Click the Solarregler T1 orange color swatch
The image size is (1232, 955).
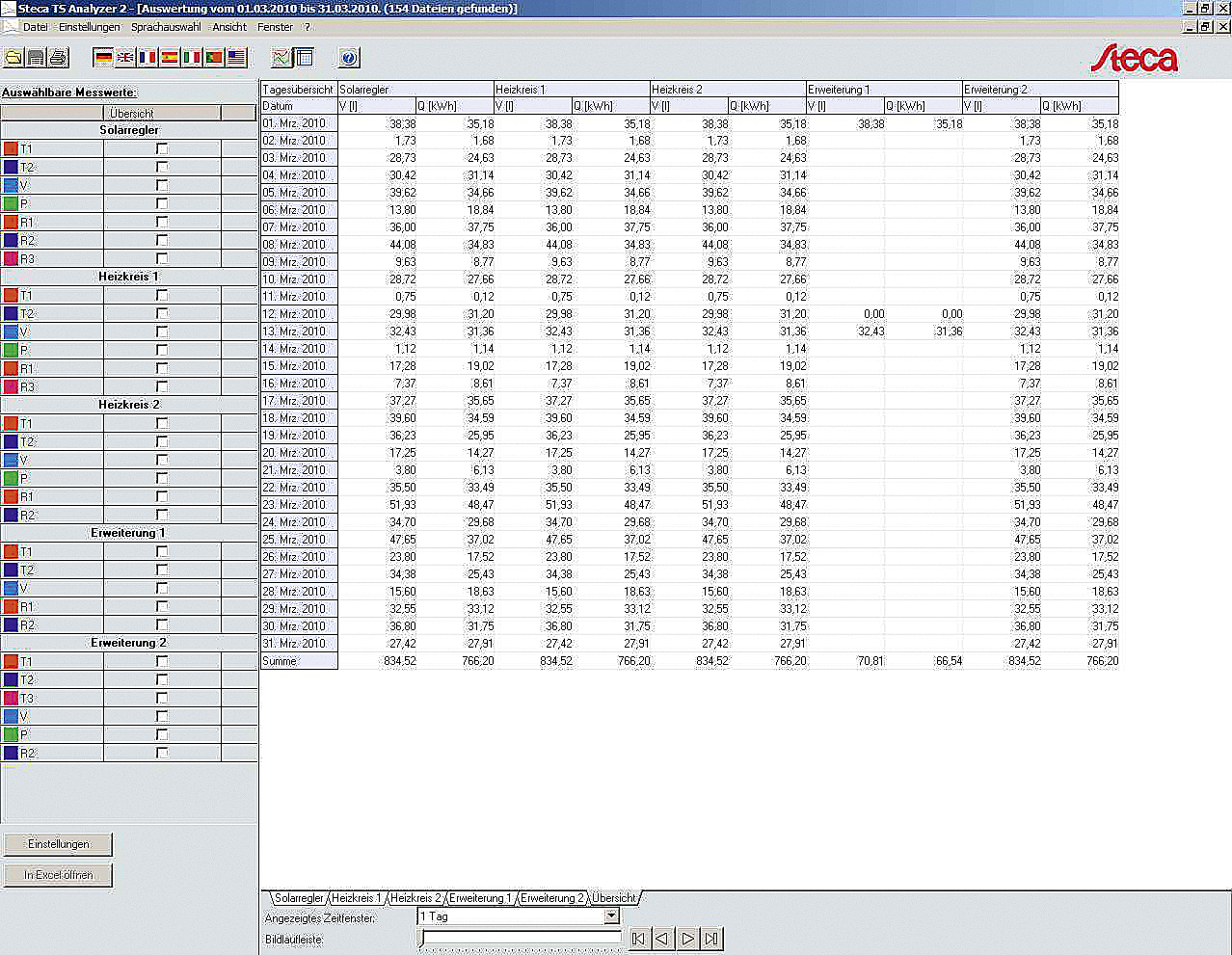(x=11, y=148)
